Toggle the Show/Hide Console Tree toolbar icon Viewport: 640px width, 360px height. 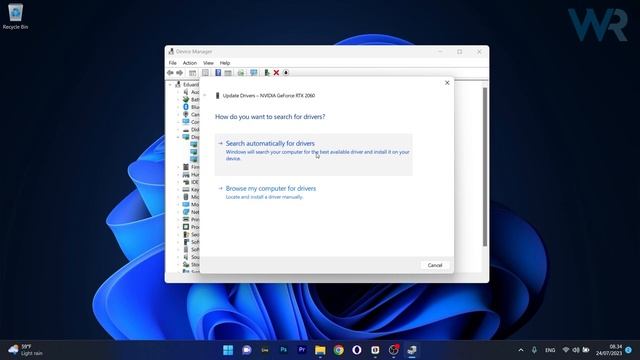point(192,73)
